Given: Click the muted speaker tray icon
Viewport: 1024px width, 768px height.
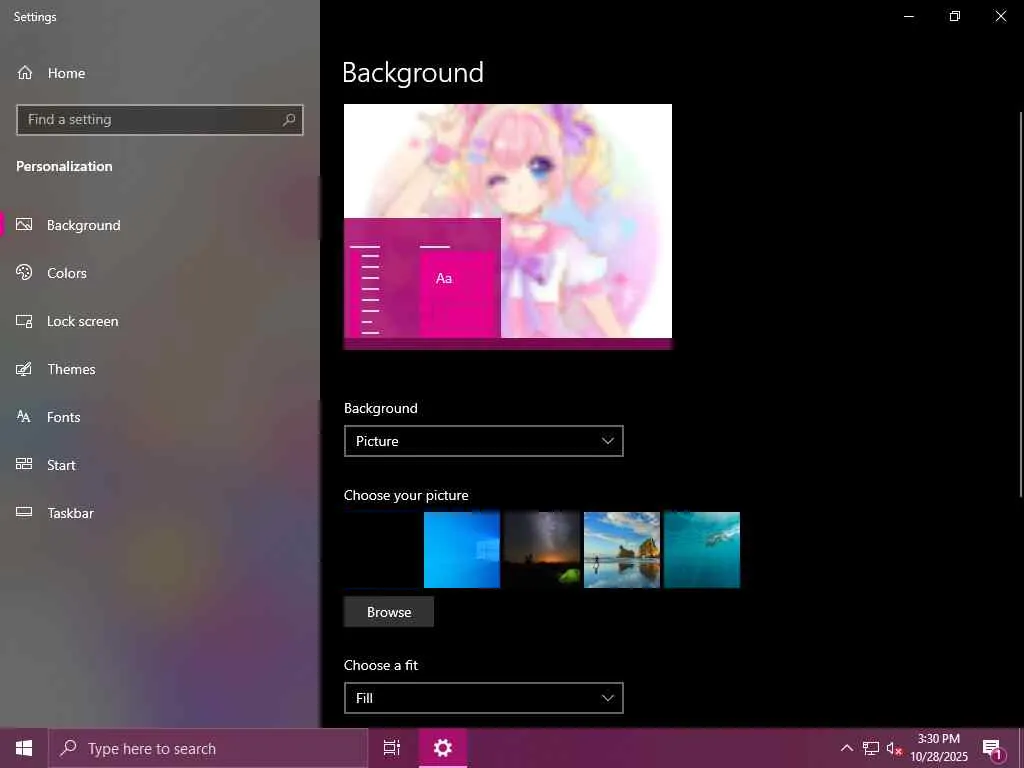Looking at the screenshot, I should 894,748.
